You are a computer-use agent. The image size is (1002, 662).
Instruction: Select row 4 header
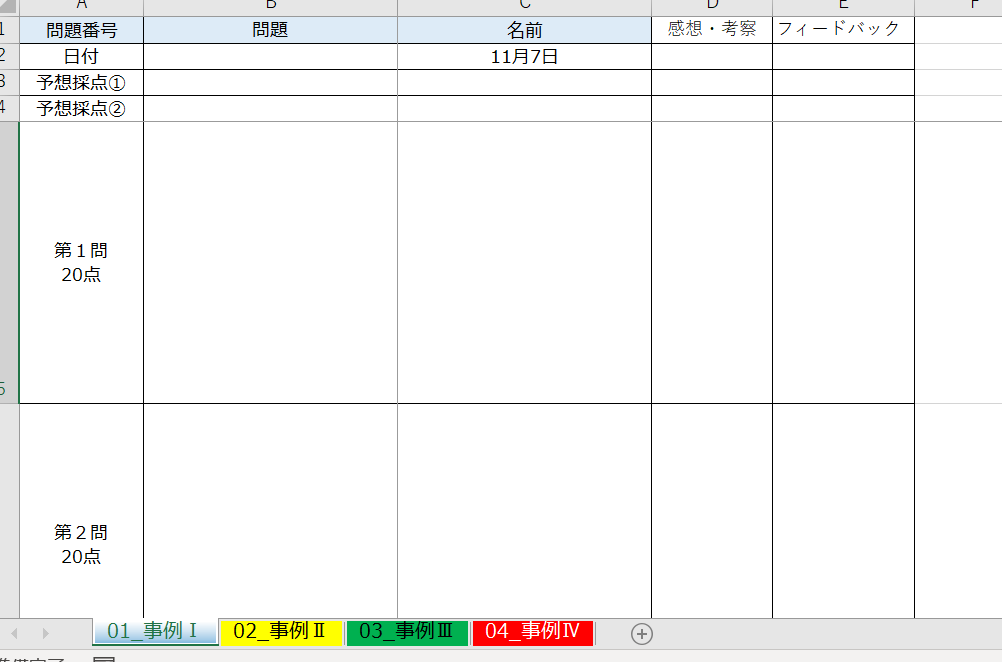click(9, 109)
